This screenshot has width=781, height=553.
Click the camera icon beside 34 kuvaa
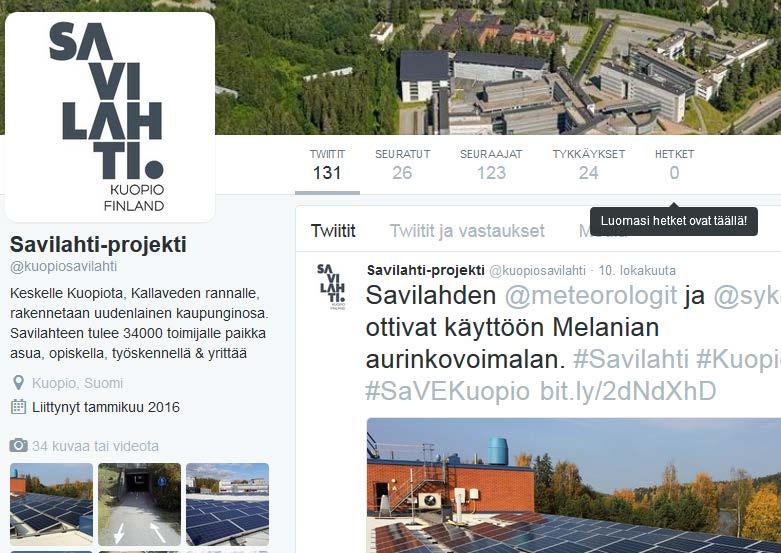tap(18, 445)
